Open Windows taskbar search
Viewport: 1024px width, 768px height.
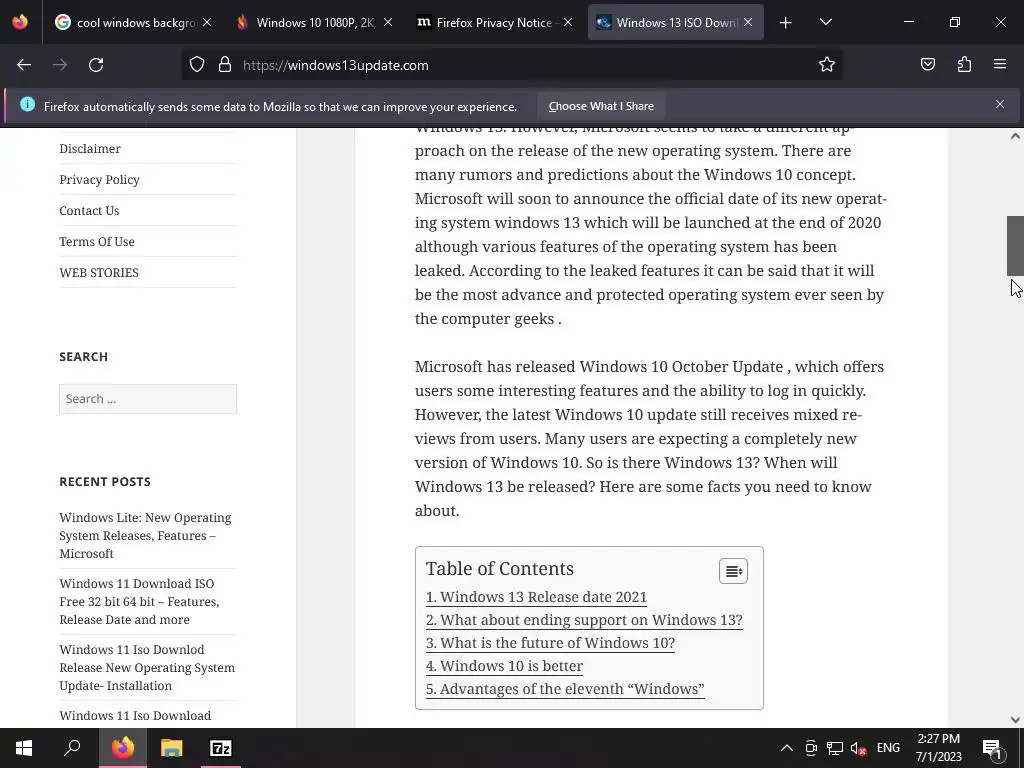point(72,748)
